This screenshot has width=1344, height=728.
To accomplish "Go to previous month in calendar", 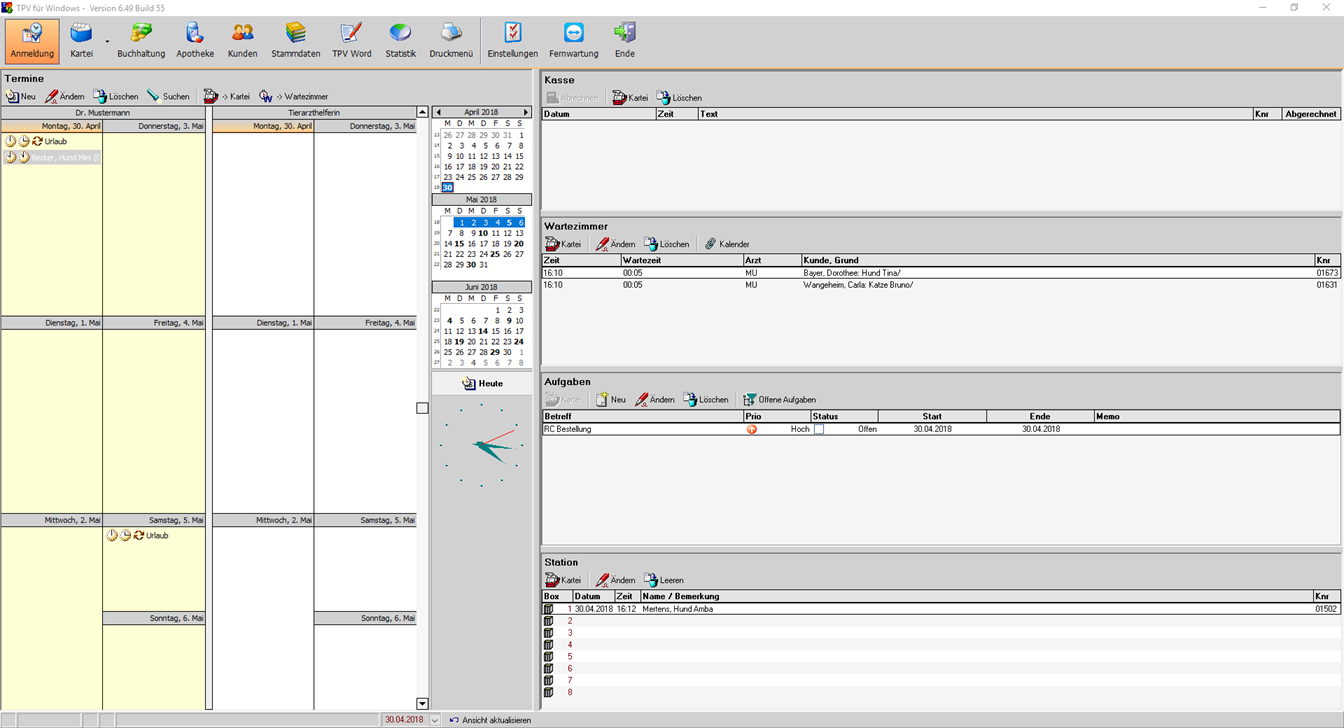I will click(437, 113).
